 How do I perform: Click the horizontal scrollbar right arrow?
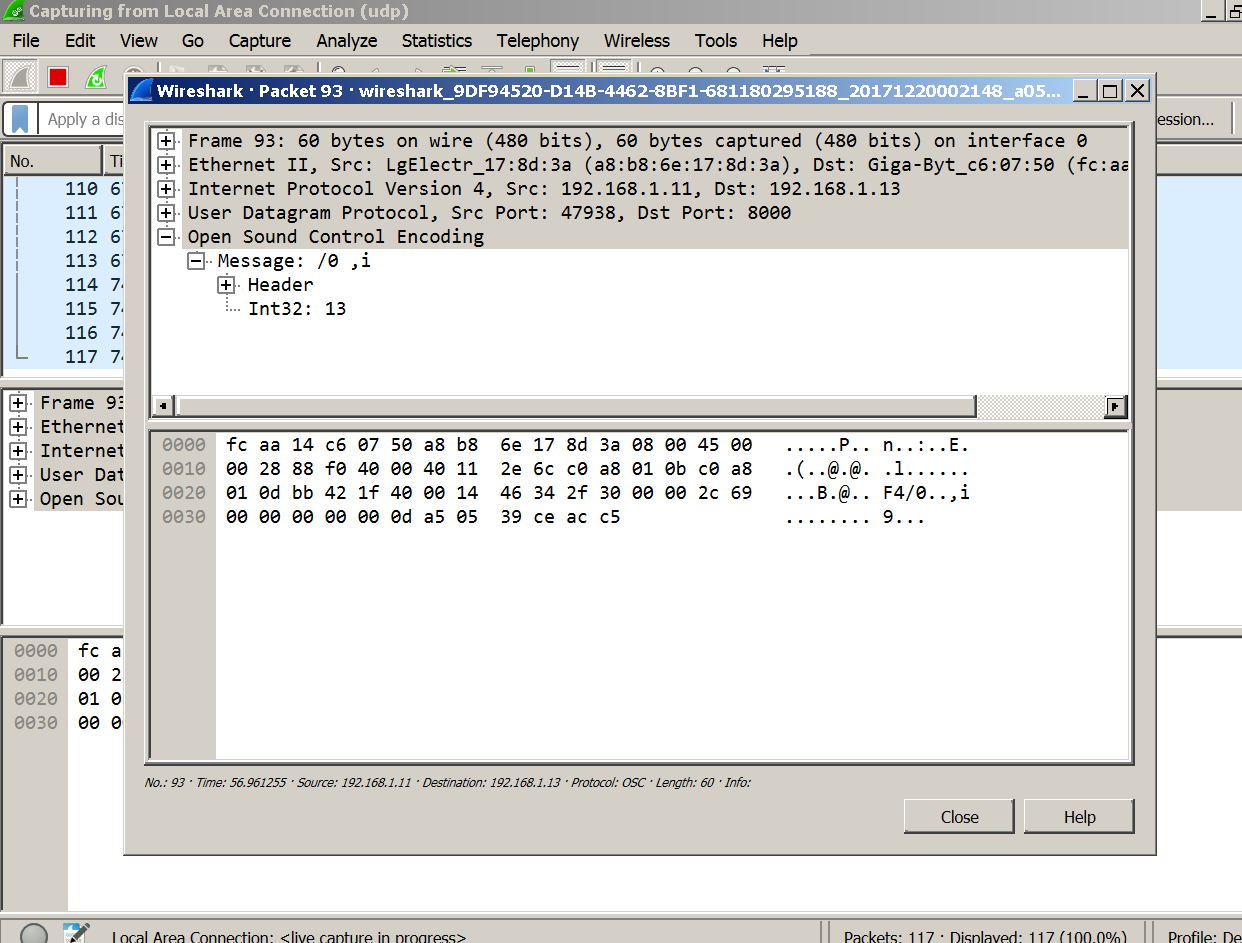point(1115,406)
